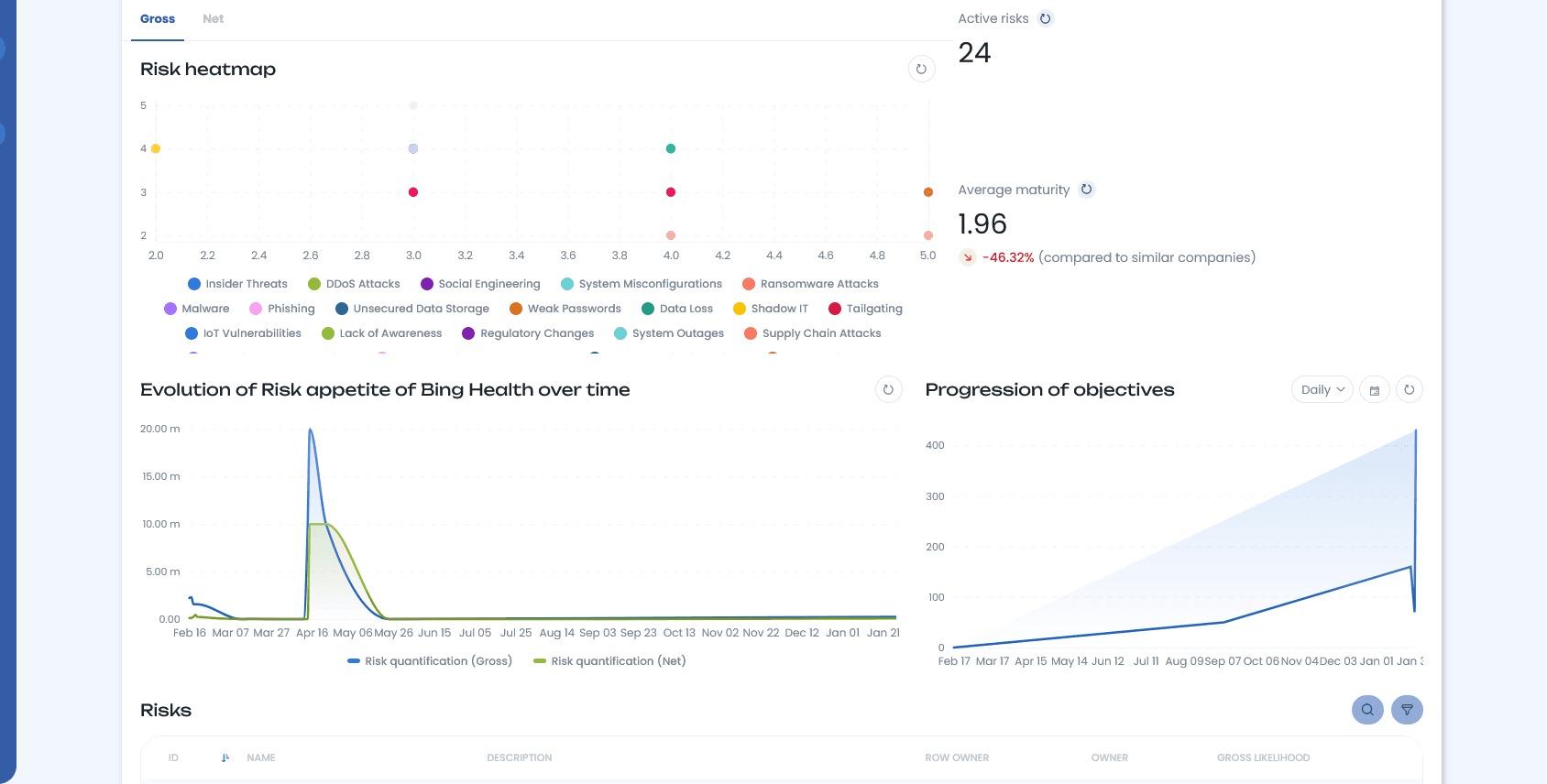Viewport: 1547px width, 784px height.
Task: Refresh the Risk heatmap chart
Action: [x=921, y=69]
